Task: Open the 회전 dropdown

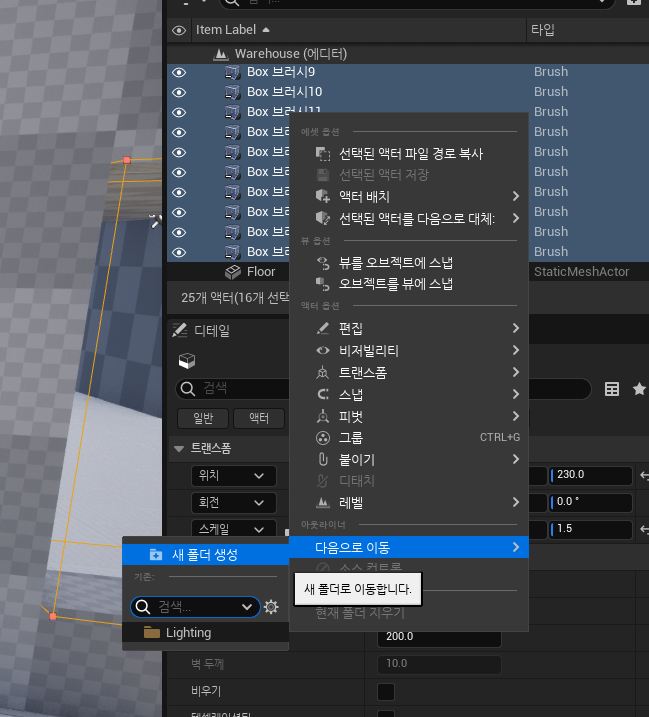Action: (234, 503)
